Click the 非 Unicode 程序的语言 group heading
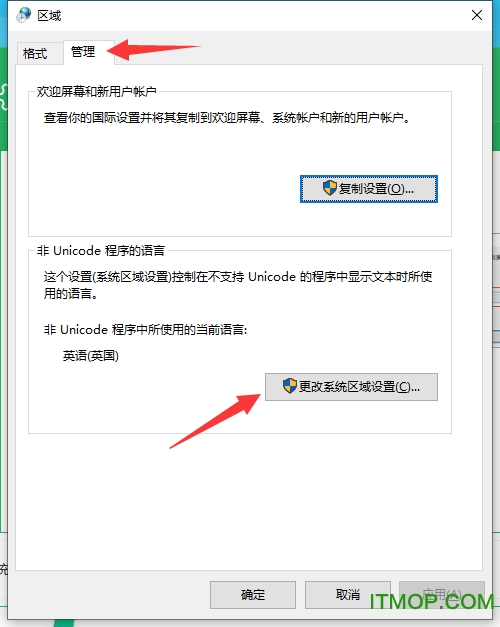The image size is (500, 627). (101, 251)
